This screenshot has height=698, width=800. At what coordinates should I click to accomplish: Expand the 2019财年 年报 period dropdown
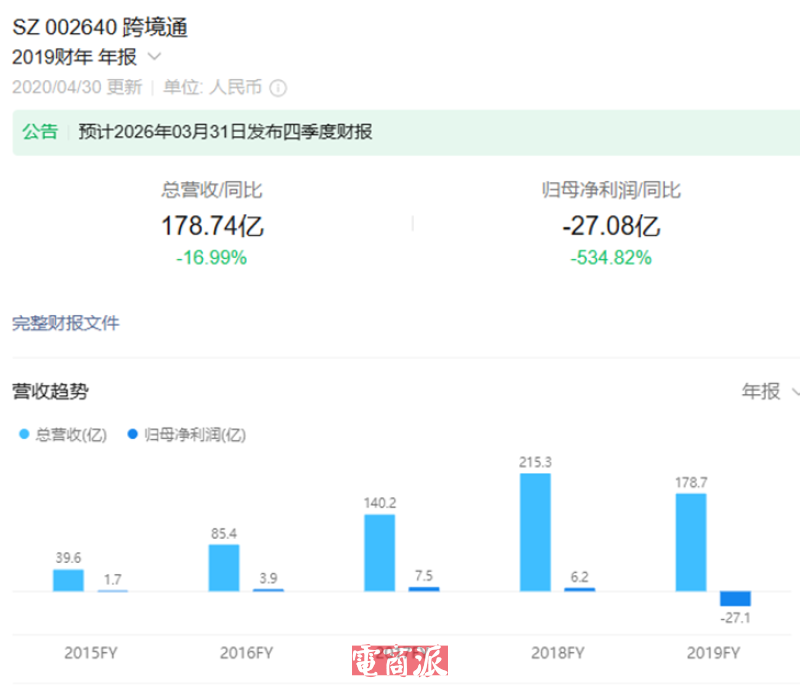pyautogui.click(x=155, y=57)
